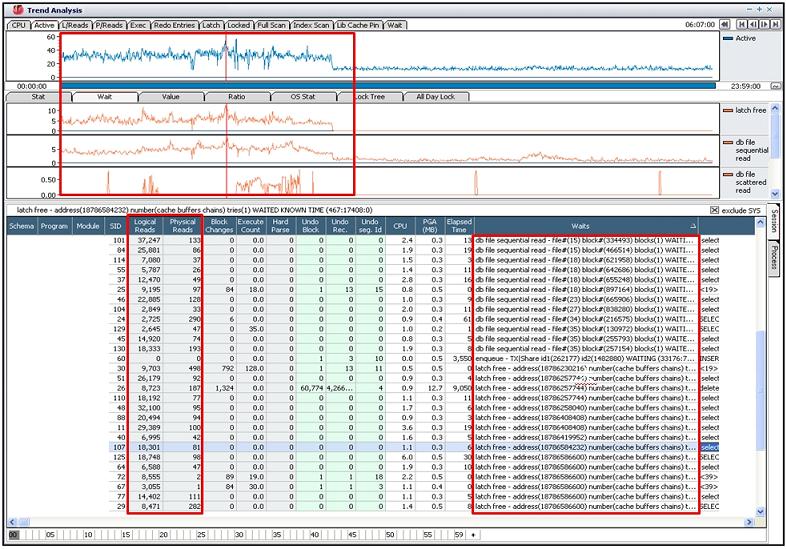
Task: Switch to Lib Cache Pin tab
Action: (358, 25)
